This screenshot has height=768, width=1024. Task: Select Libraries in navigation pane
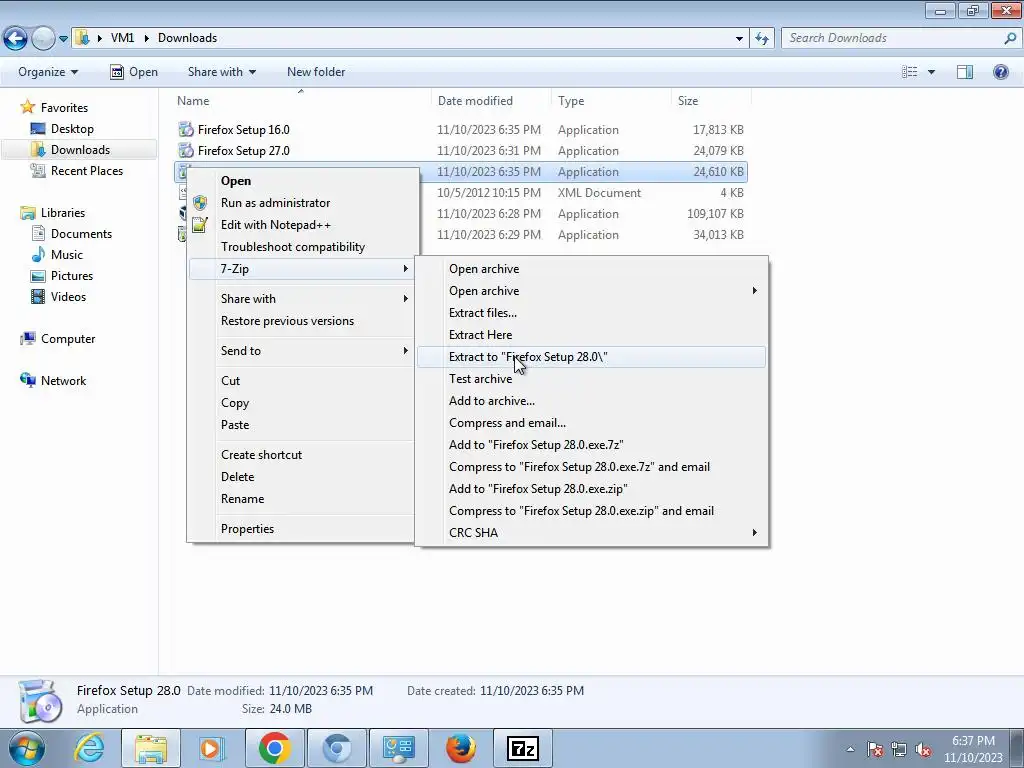tap(63, 212)
